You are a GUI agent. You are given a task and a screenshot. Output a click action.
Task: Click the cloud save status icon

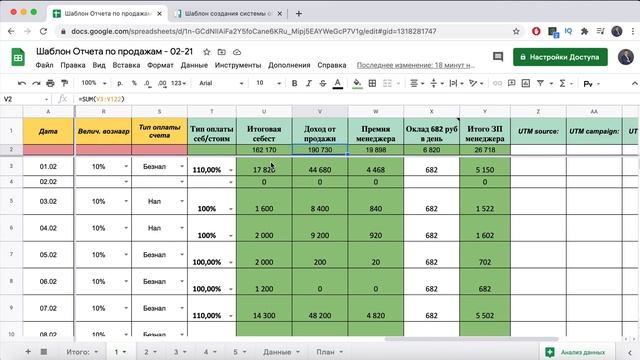(x=237, y=52)
